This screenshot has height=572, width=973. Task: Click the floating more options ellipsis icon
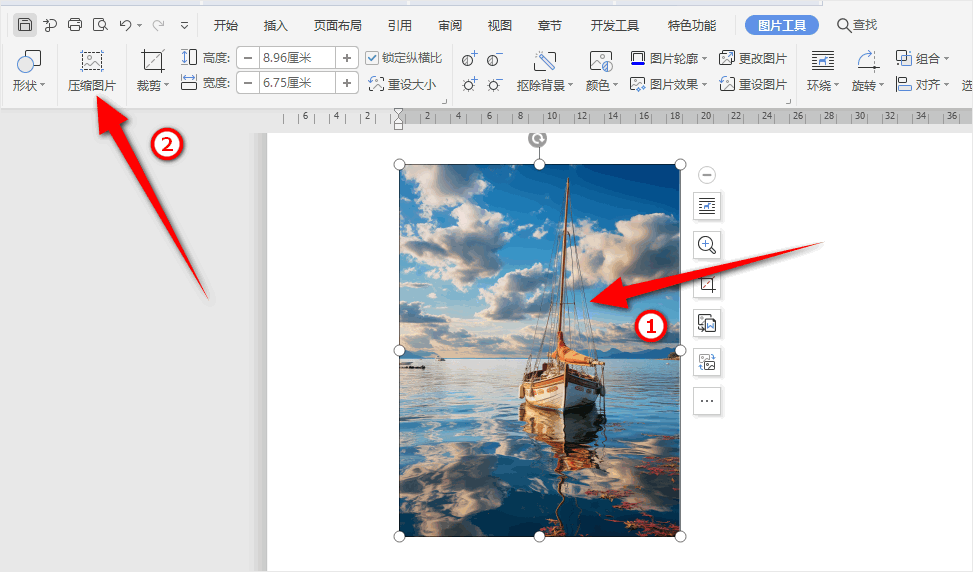[707, 401]
